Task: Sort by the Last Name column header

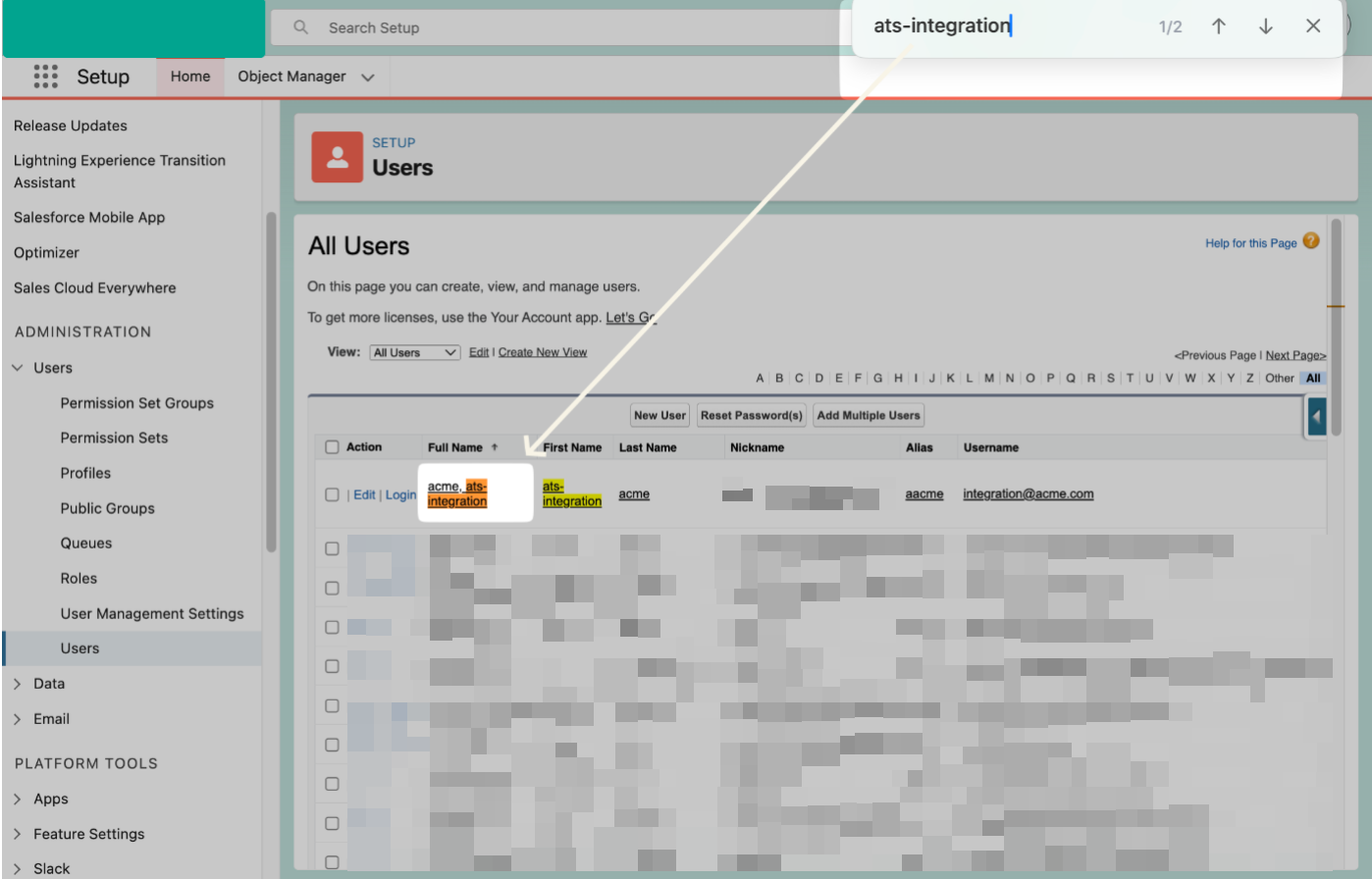Action: coord(648,447)
